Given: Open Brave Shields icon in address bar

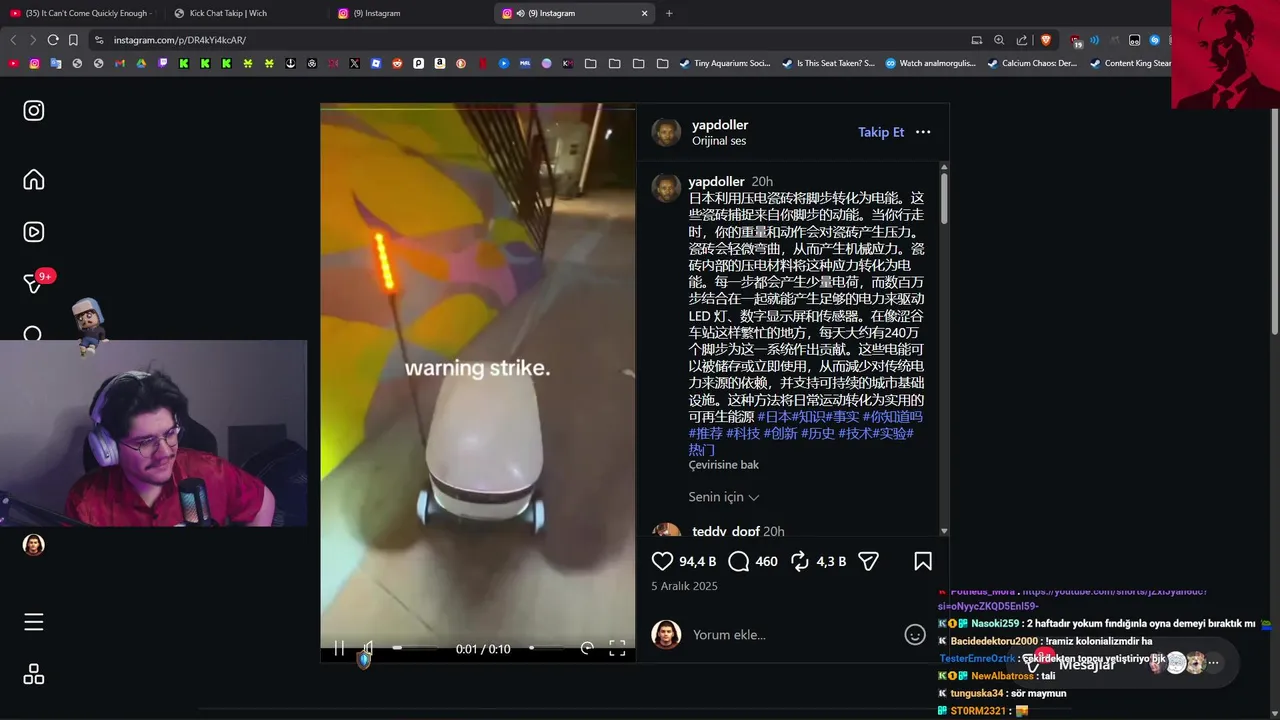Looking at the screenshot, I should 1046,40.
